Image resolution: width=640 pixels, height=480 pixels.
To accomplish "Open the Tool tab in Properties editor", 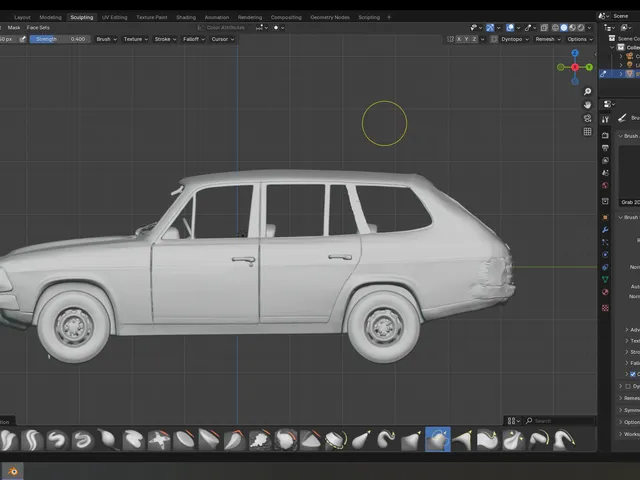I will pyautogui.click(x=605, y=119).
